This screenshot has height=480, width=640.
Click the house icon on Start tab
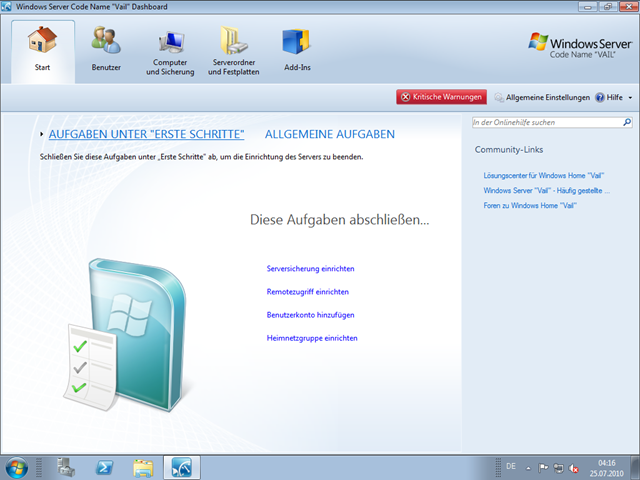tap(42, 40)
